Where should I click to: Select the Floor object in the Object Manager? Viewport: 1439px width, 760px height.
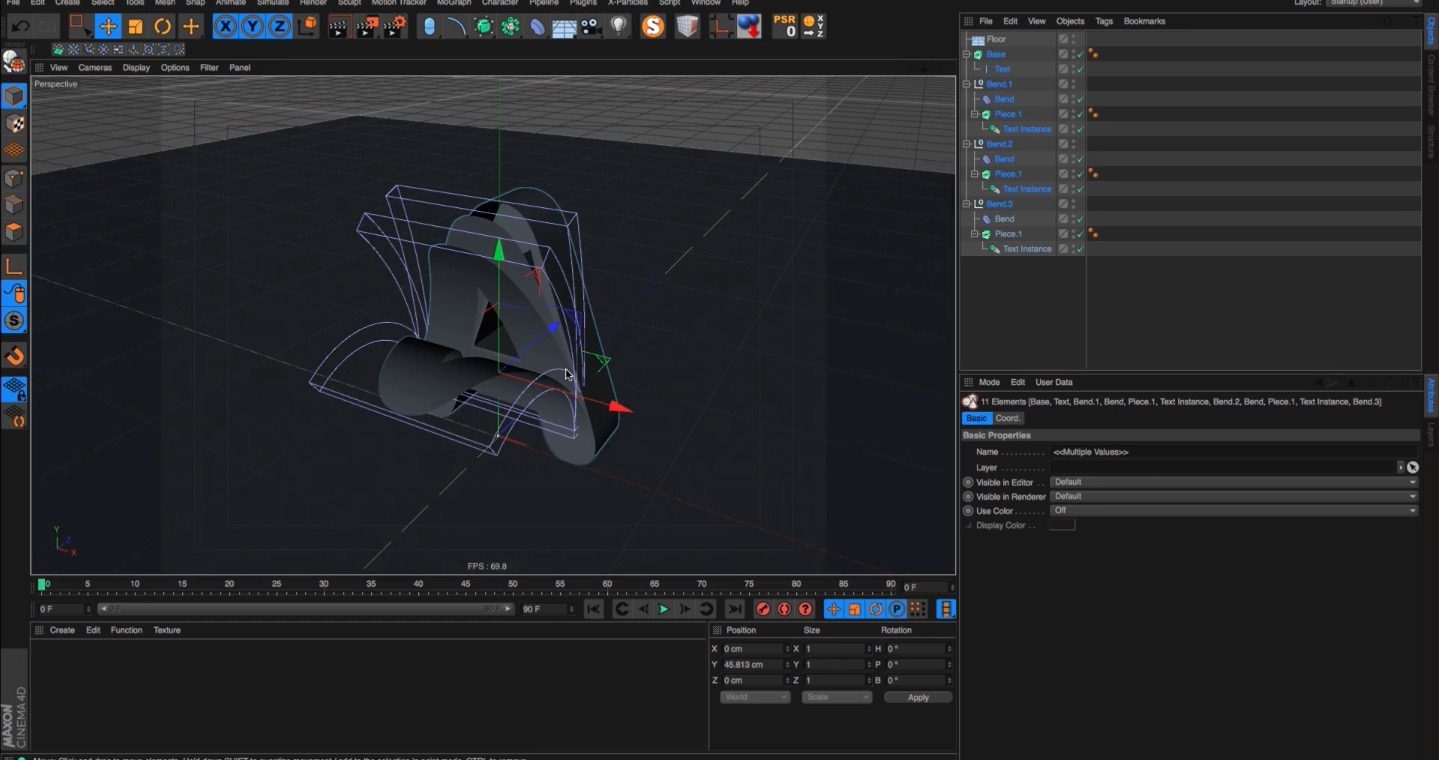(x=996, y=39)
